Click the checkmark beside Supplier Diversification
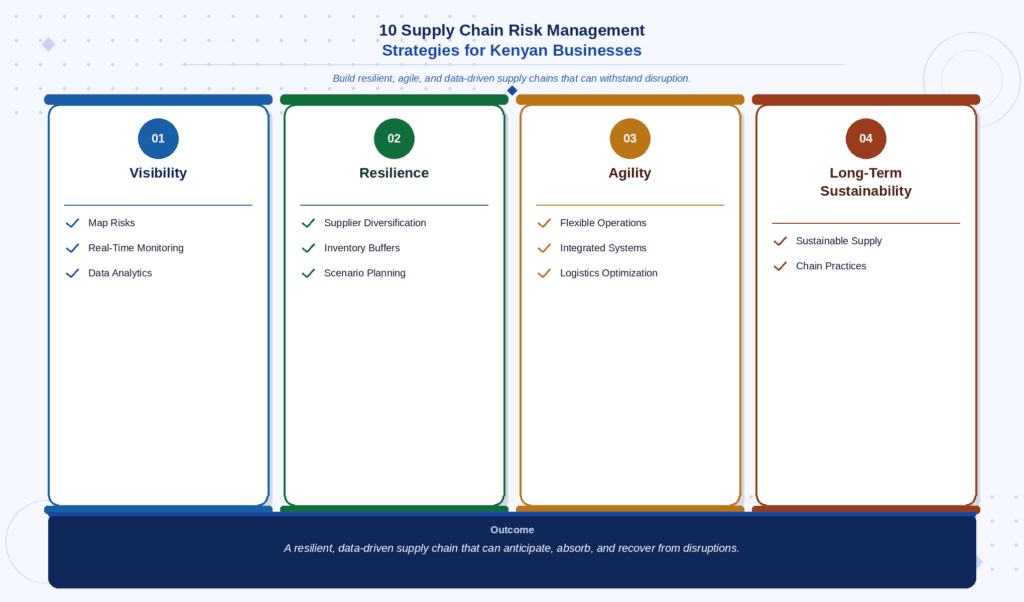This screenshot has width=1024, height=602. pos(308,223)
